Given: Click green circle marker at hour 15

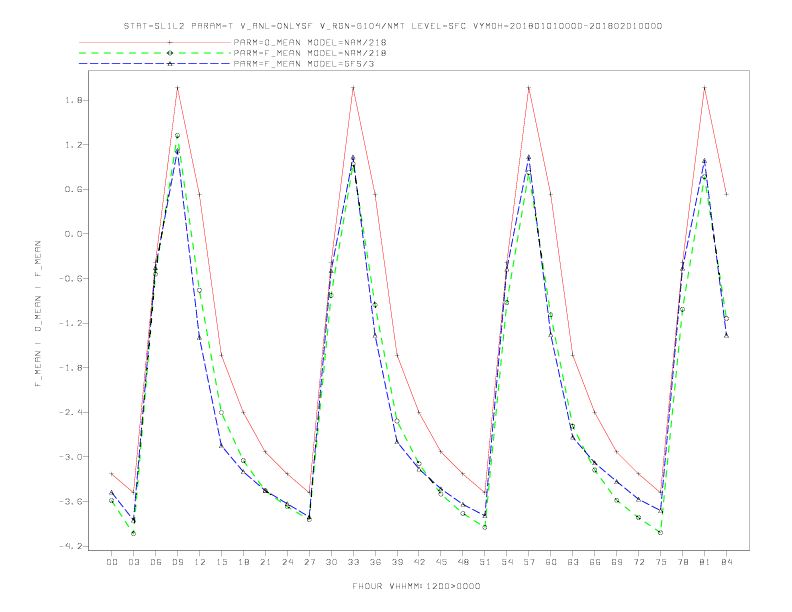Looking at the screenshot, I should click(x=221, y=413).
